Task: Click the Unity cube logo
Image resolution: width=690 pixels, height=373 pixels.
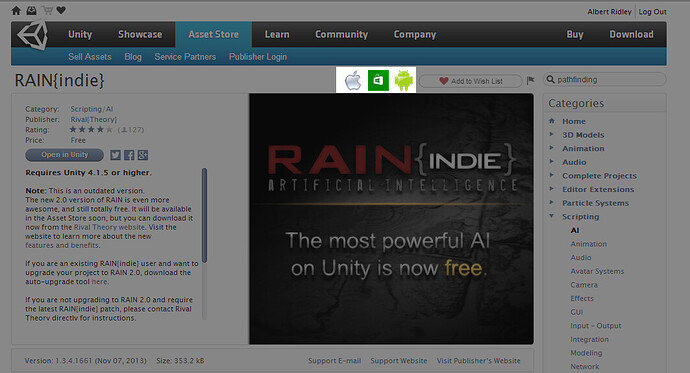Action: [32, 35]
